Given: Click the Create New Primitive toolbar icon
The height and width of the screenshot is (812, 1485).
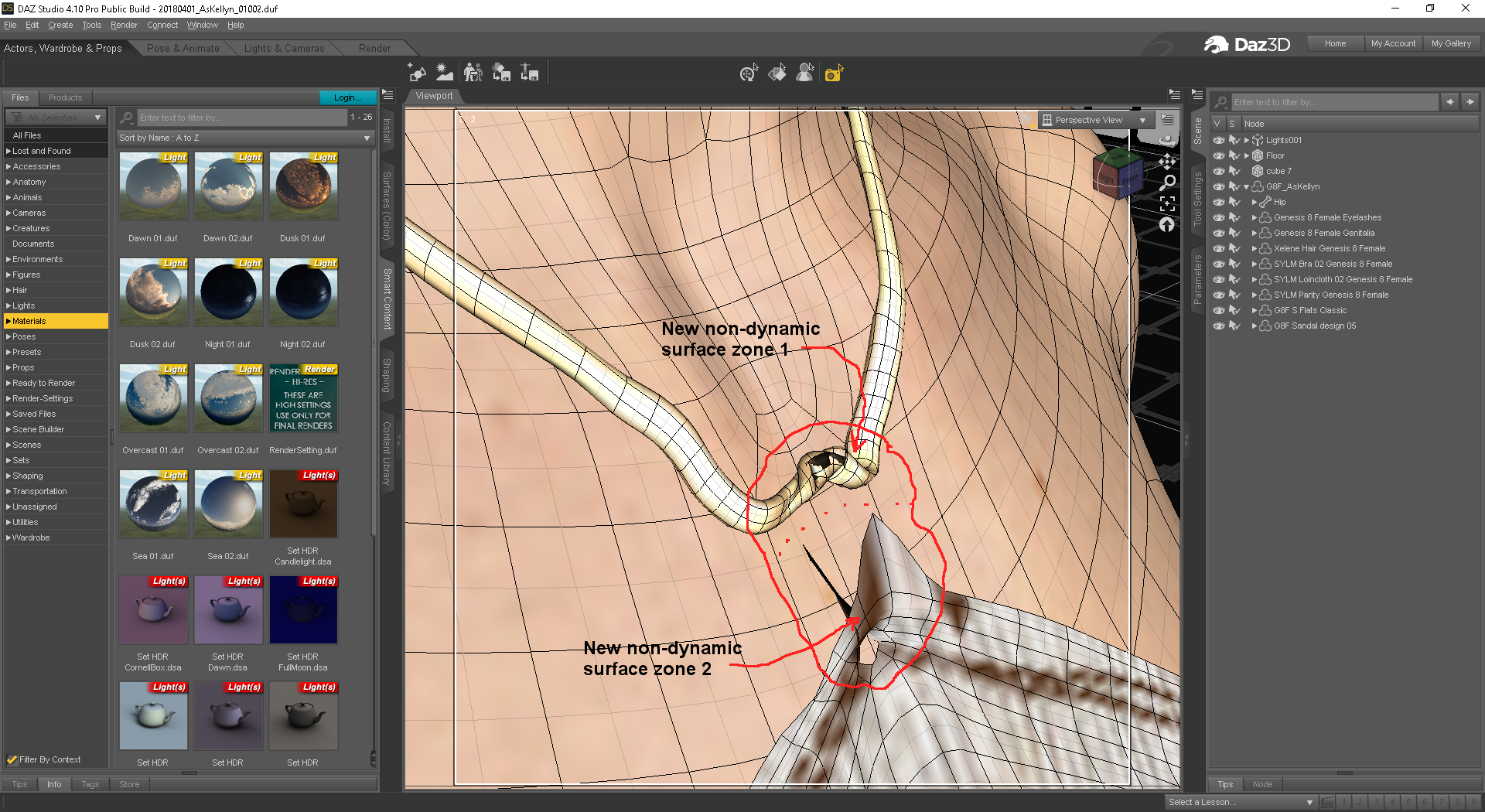Looking at the screenshot, I should [417, 73].
